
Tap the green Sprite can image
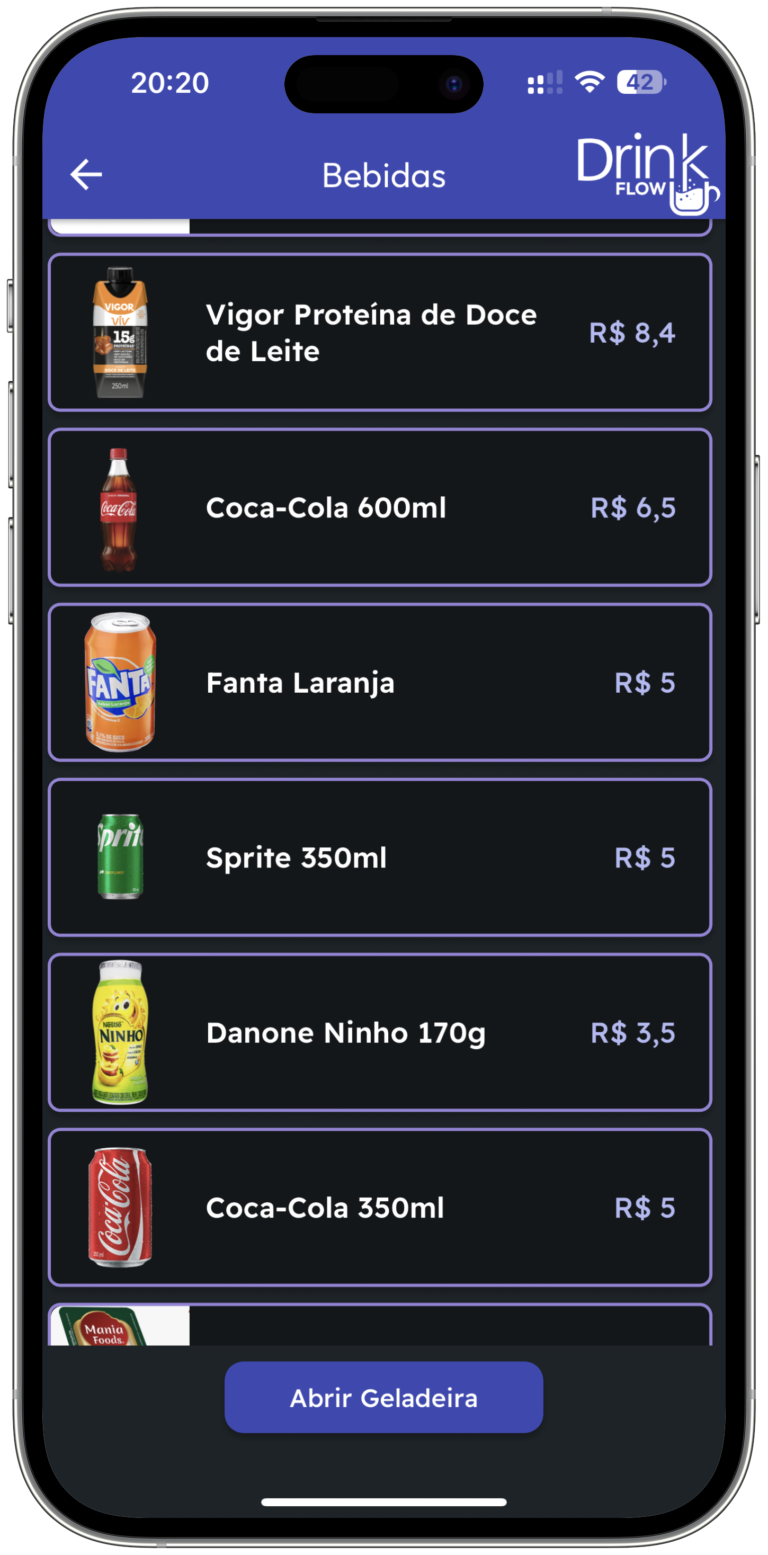[x=120, y=857]
